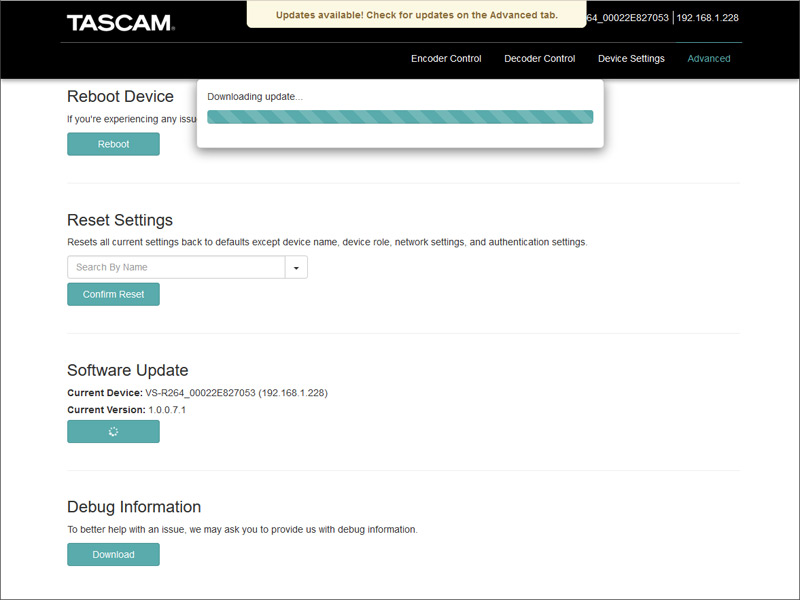The height and width of the screenshot is (600, 800).
Task: Expand the Search By Name dropdown arrow
Action: coord(296,268)
